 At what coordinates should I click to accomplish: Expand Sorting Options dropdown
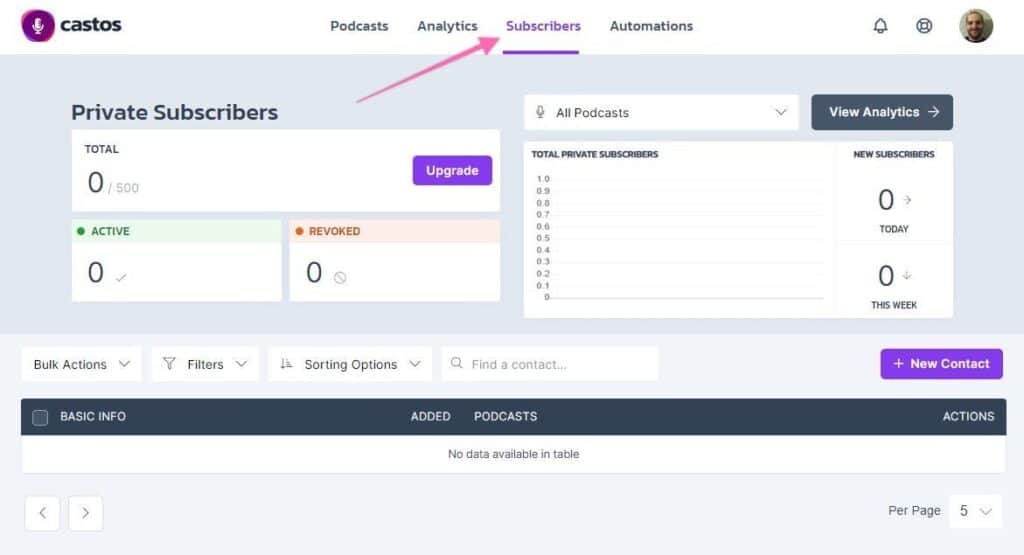coord(350,364)
